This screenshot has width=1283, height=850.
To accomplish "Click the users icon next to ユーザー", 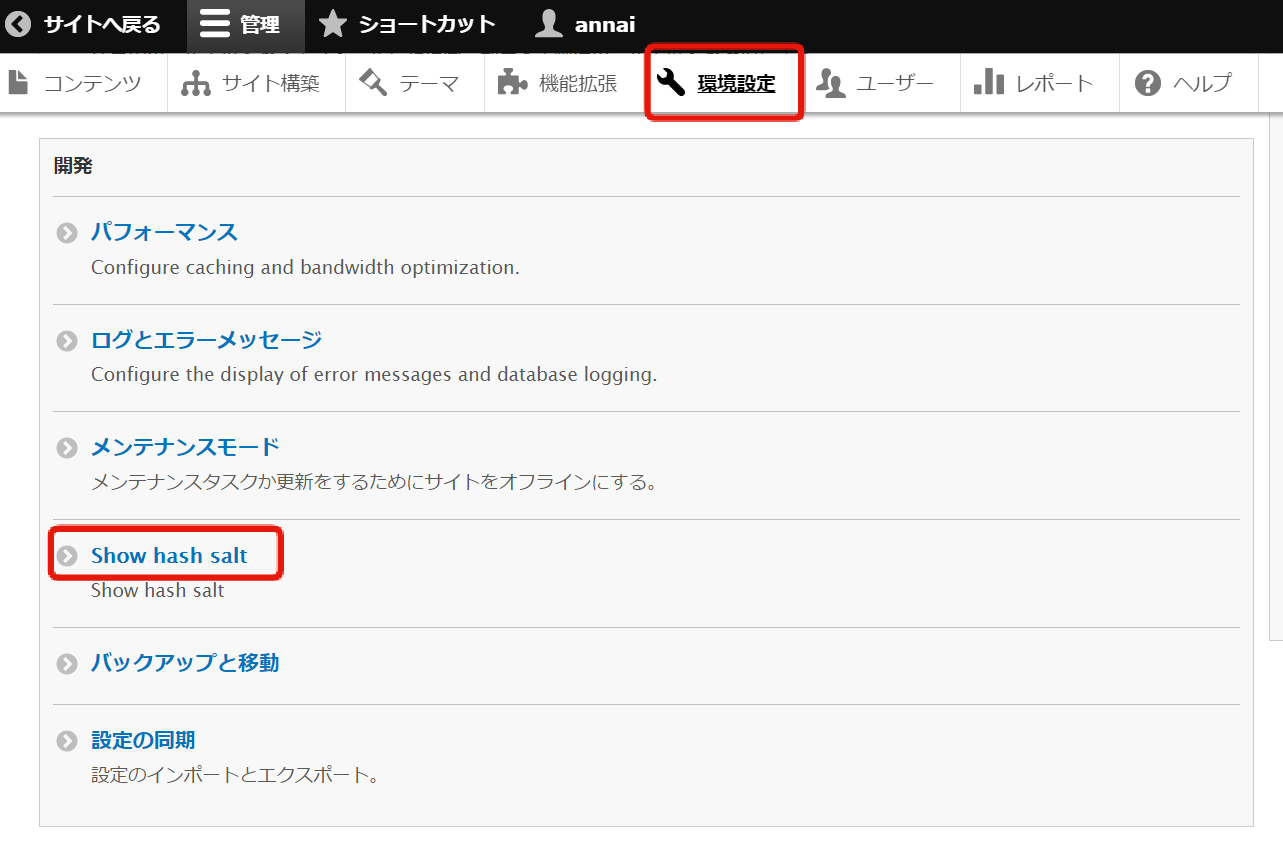I will tap(832, 83).
